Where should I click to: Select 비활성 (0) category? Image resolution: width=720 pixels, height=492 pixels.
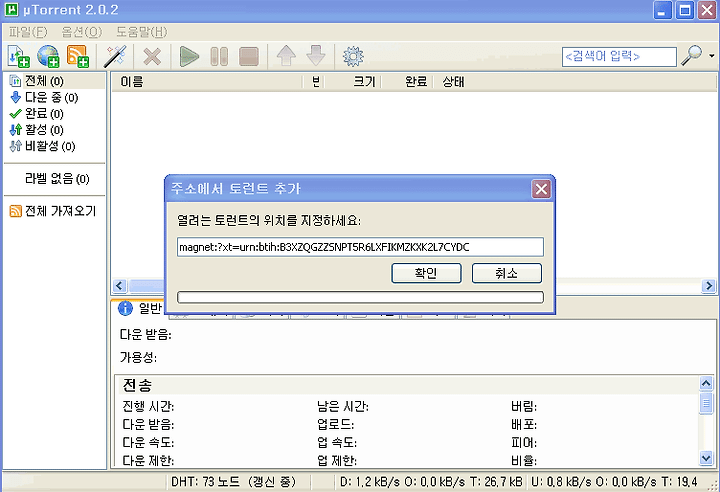(42, 146)
